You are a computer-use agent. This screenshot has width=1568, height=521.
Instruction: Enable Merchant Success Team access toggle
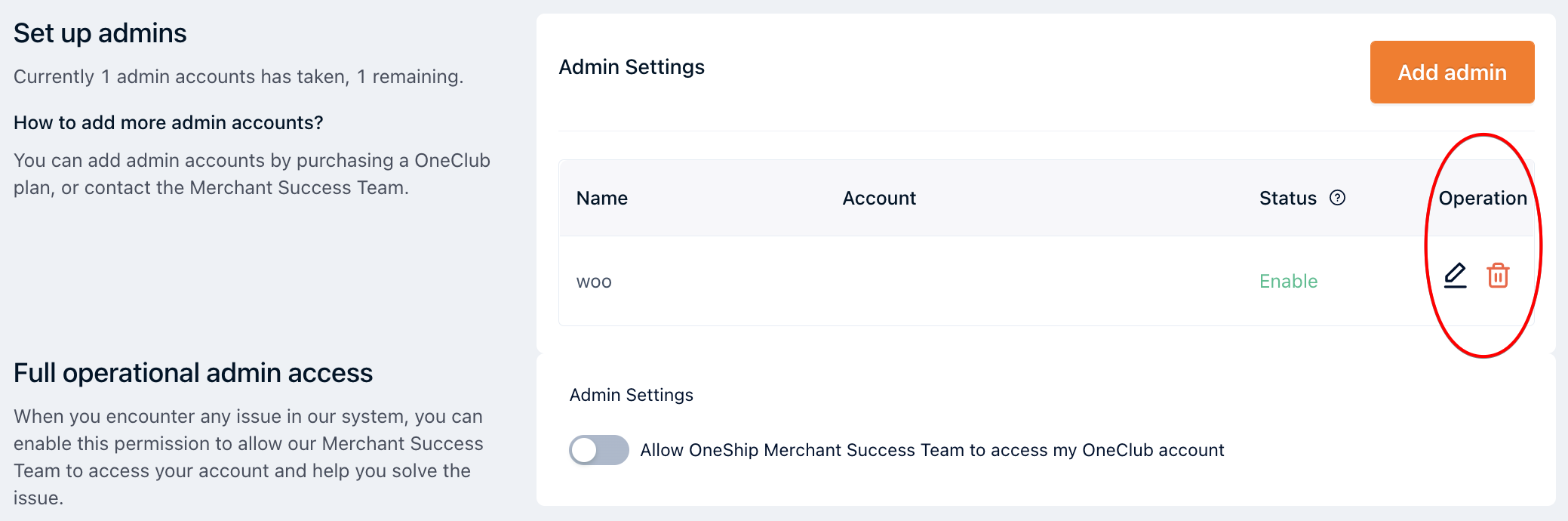coord(599,450)
